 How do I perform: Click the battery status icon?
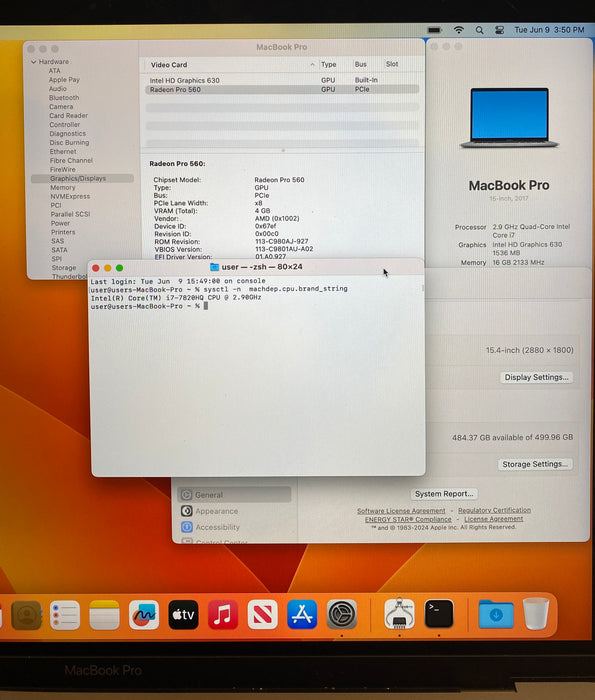(434, 30)
